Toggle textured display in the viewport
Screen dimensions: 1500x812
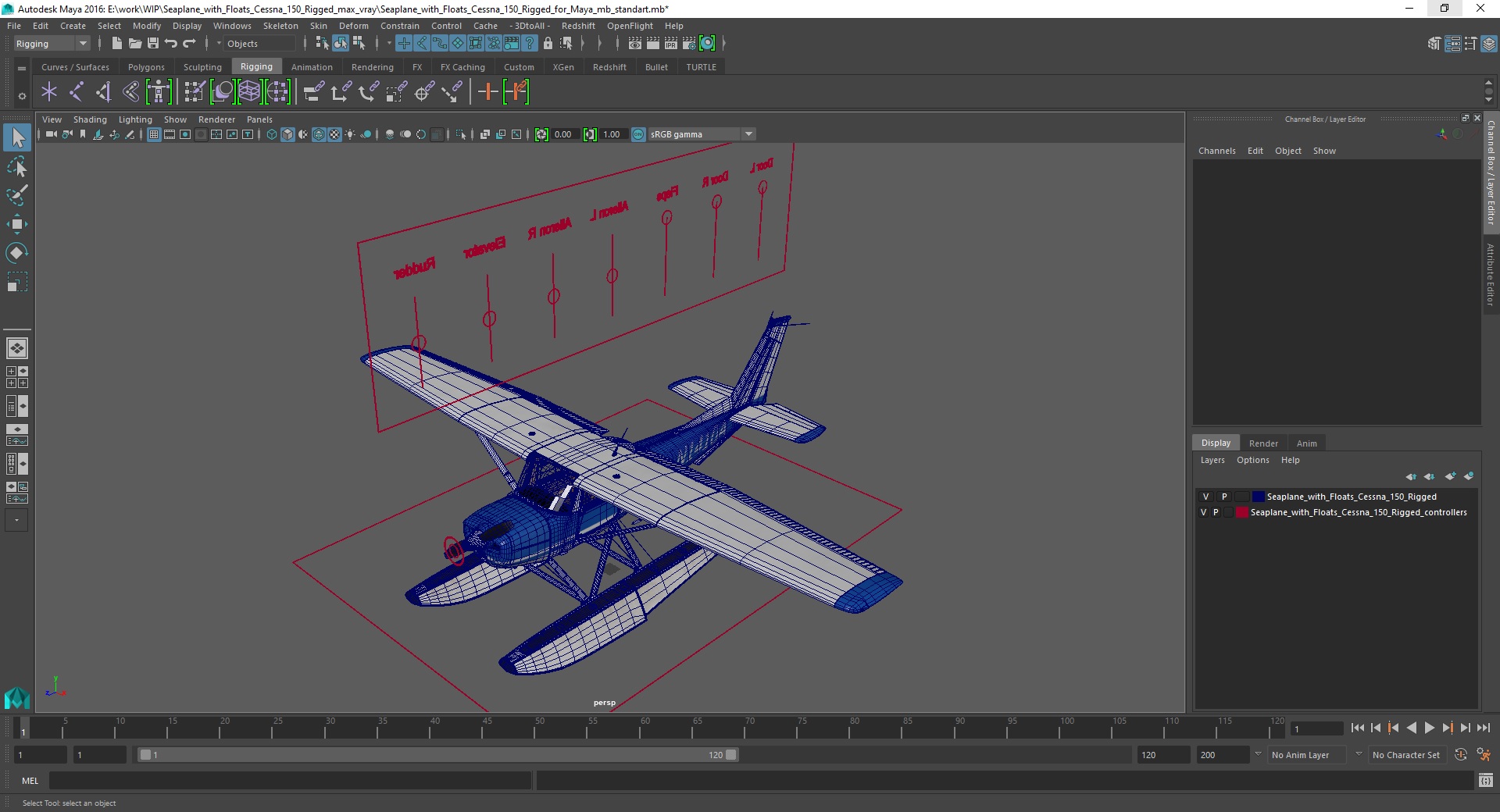click(x=334, y=134)
